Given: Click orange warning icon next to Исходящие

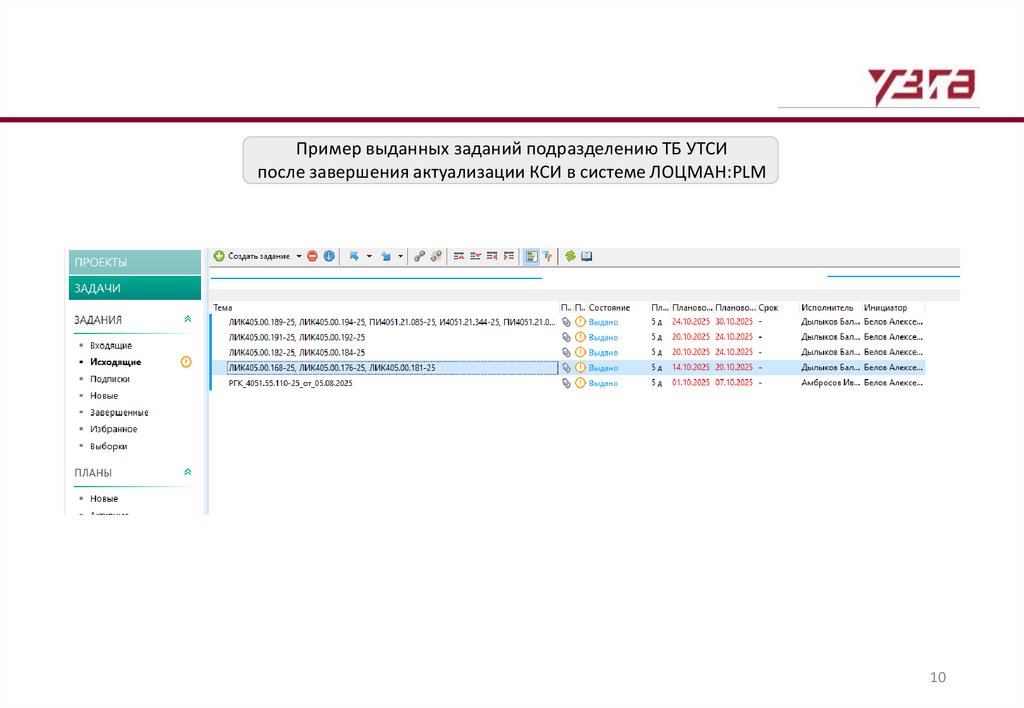Looking at the screenshot, I should tap(186, 362).
